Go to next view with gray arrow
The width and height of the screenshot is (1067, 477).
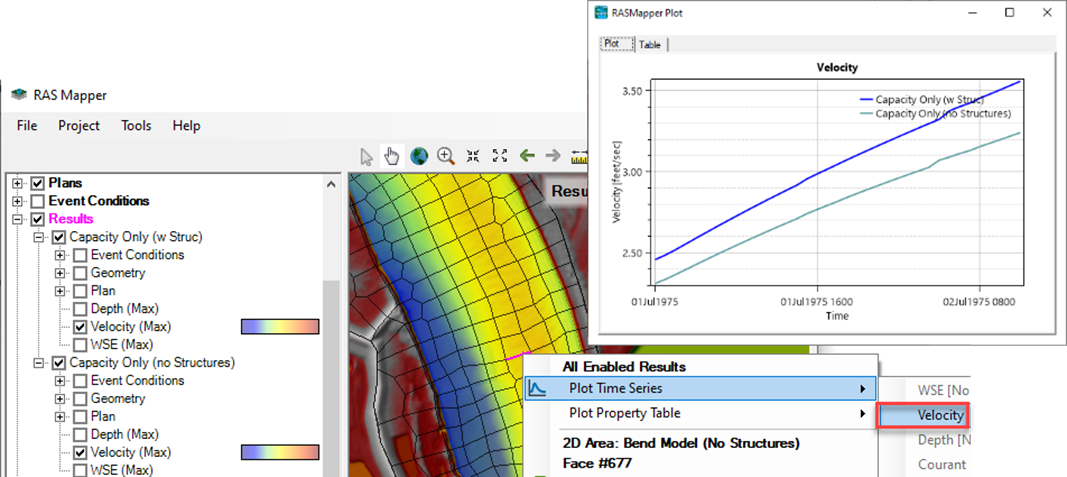click(x=553, y=156)
